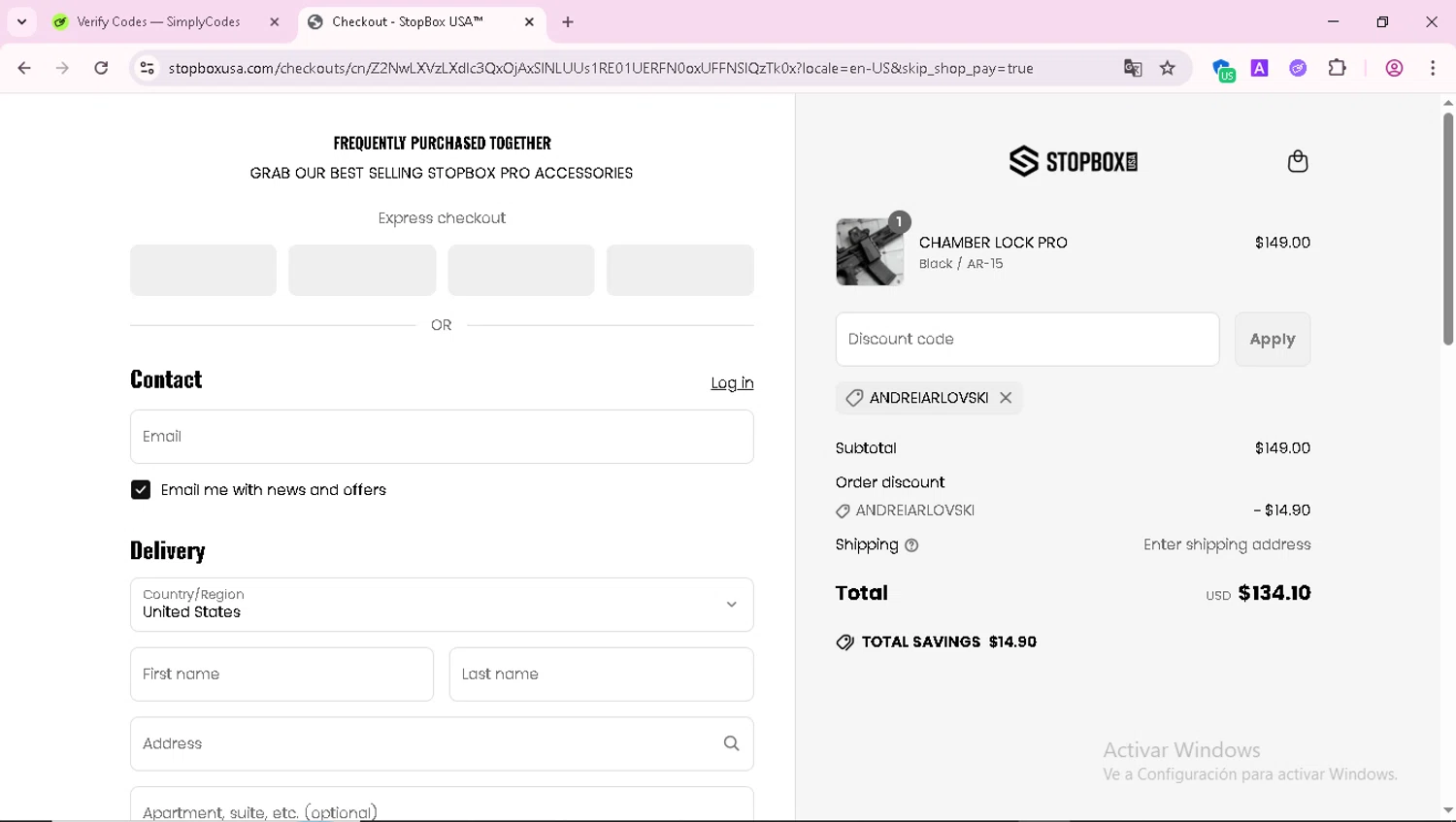Click the second express checkout button

[362, 270]
